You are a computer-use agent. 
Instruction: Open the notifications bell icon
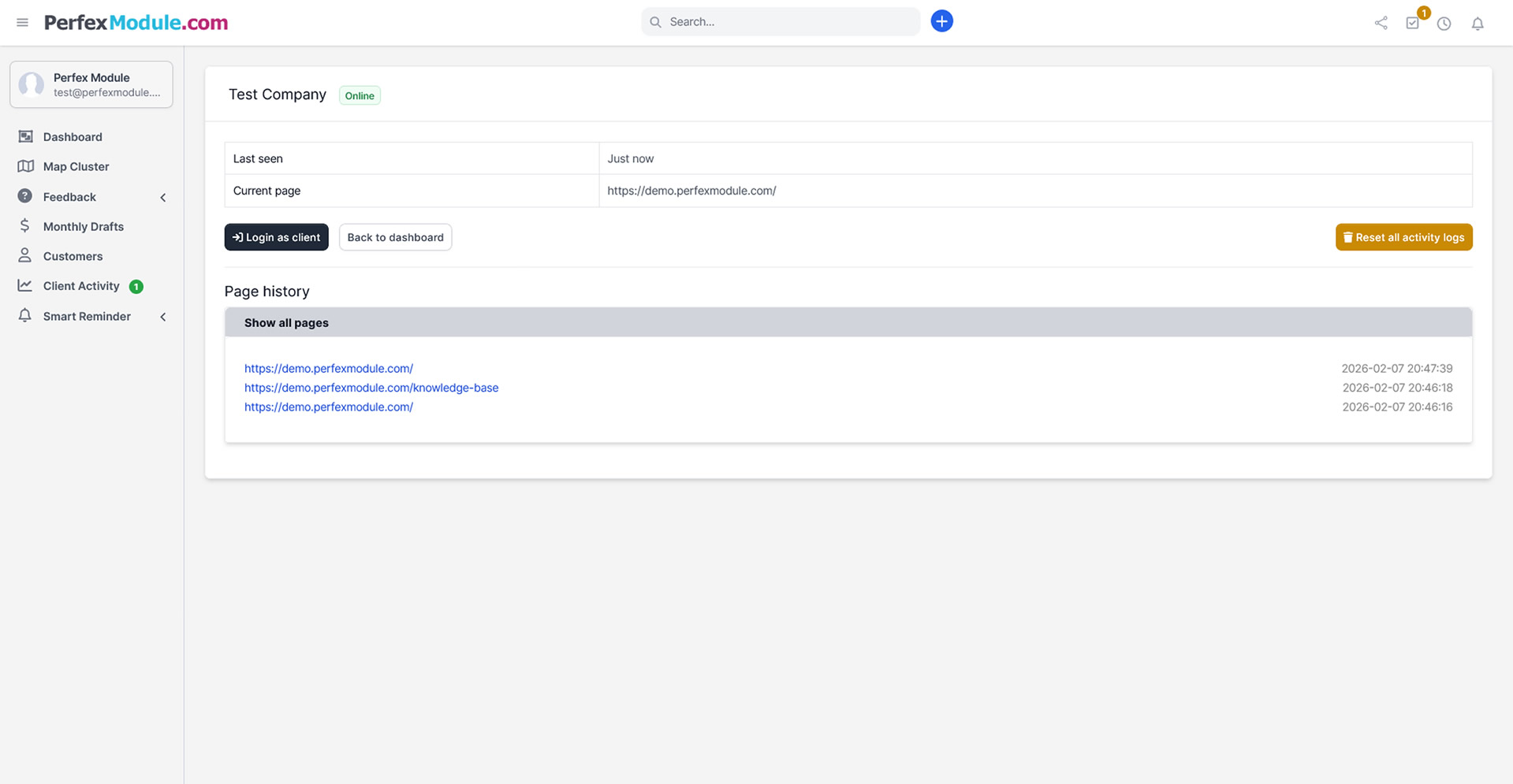tap(1478, 24)
